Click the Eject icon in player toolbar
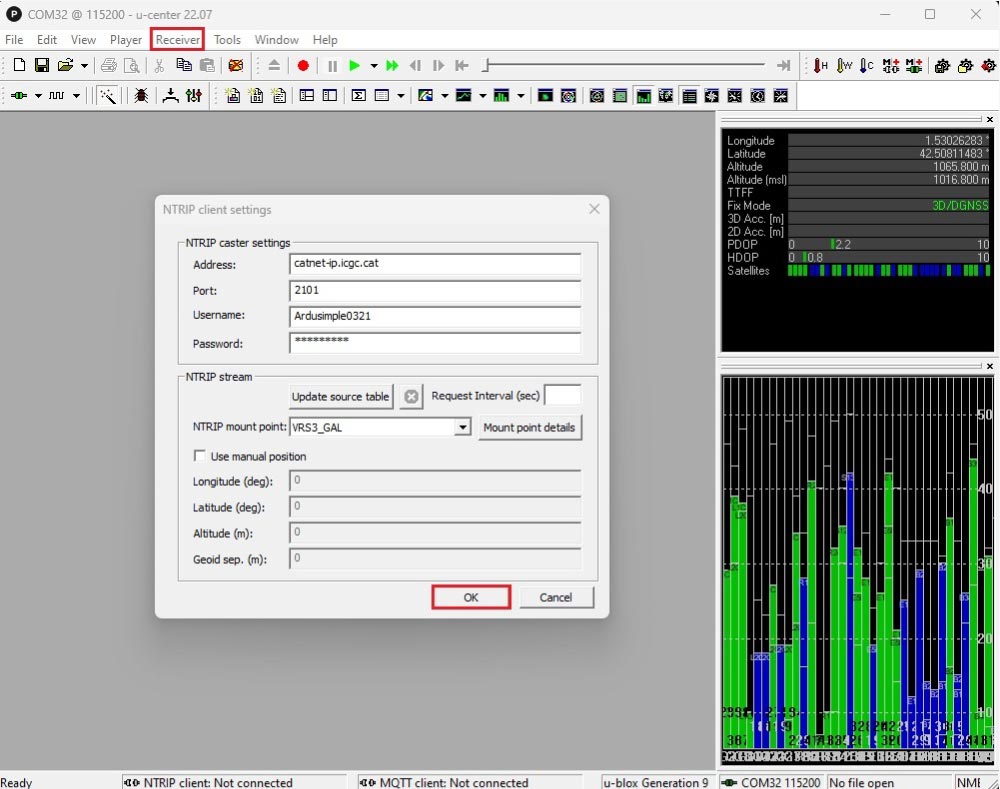This screenshot has width=1000, height=789. (274, 66)
